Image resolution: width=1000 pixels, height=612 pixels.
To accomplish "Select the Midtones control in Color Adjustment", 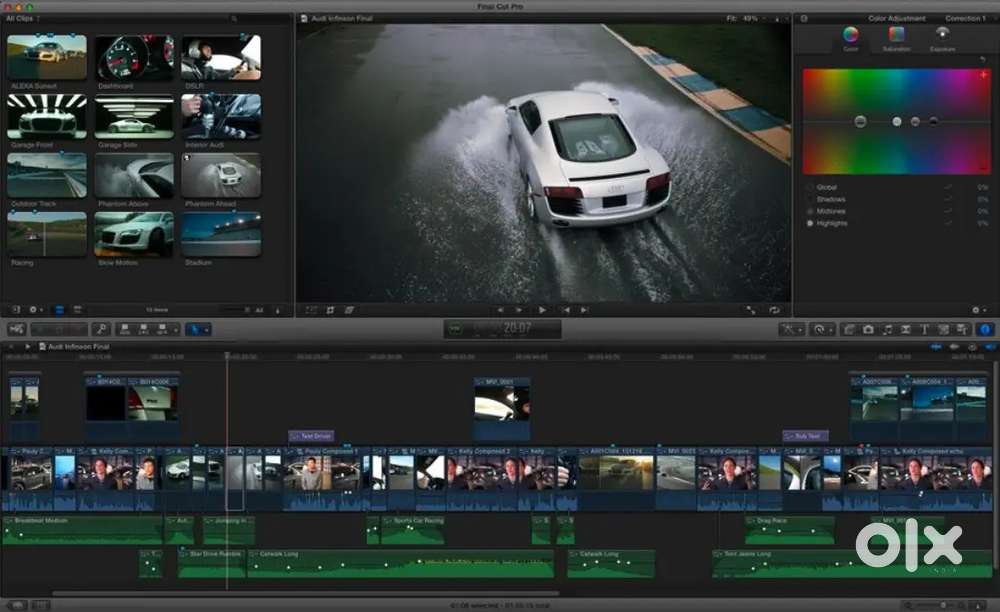I will pyautogui.click(x=810, y=211).
